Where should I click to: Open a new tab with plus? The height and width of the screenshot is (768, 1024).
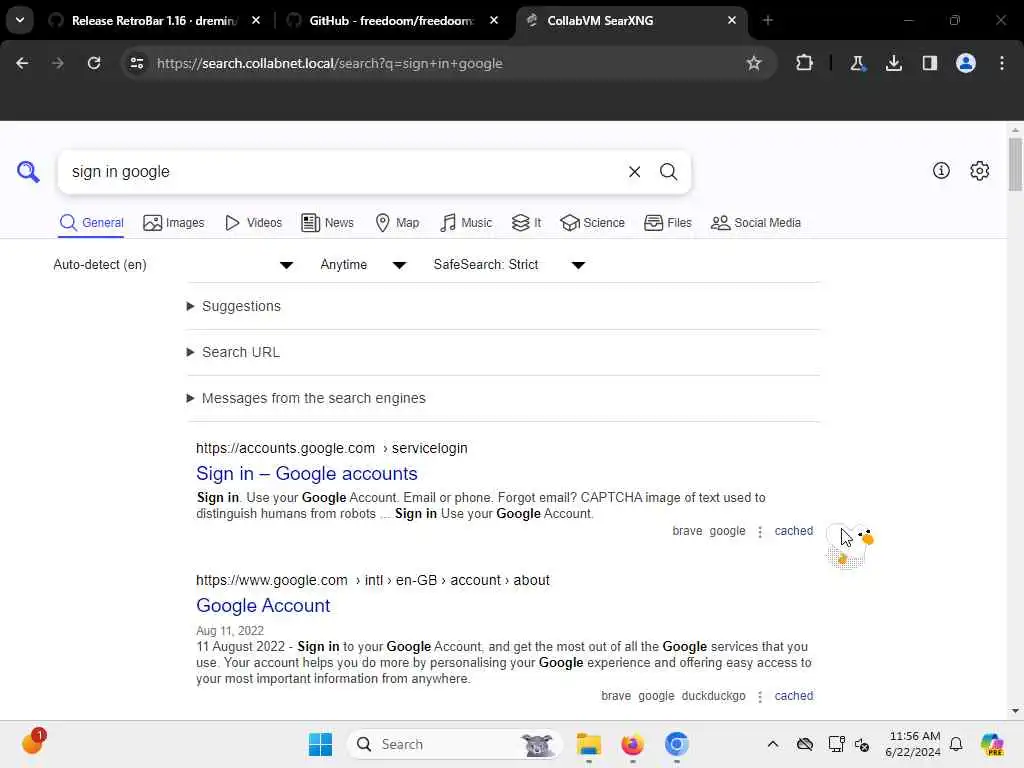pos(767,20)
